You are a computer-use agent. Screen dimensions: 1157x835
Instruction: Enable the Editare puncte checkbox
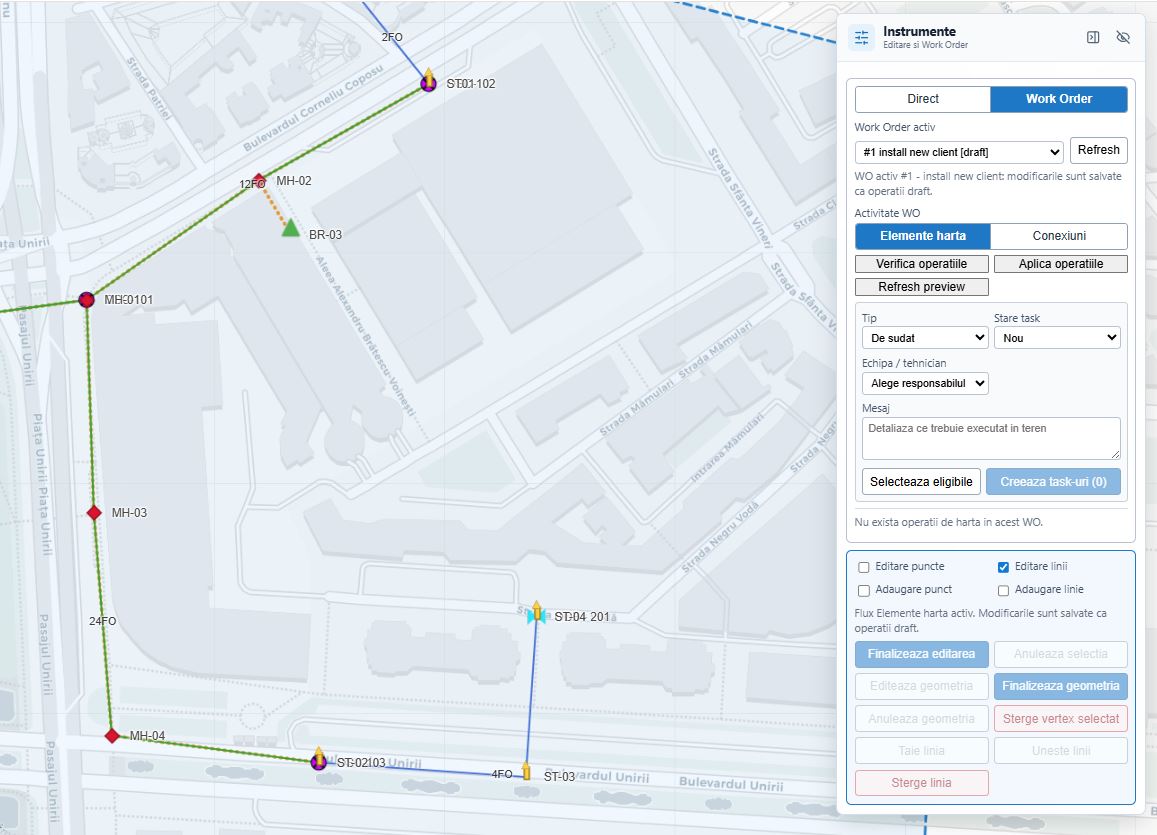click(x=864, y=567)
